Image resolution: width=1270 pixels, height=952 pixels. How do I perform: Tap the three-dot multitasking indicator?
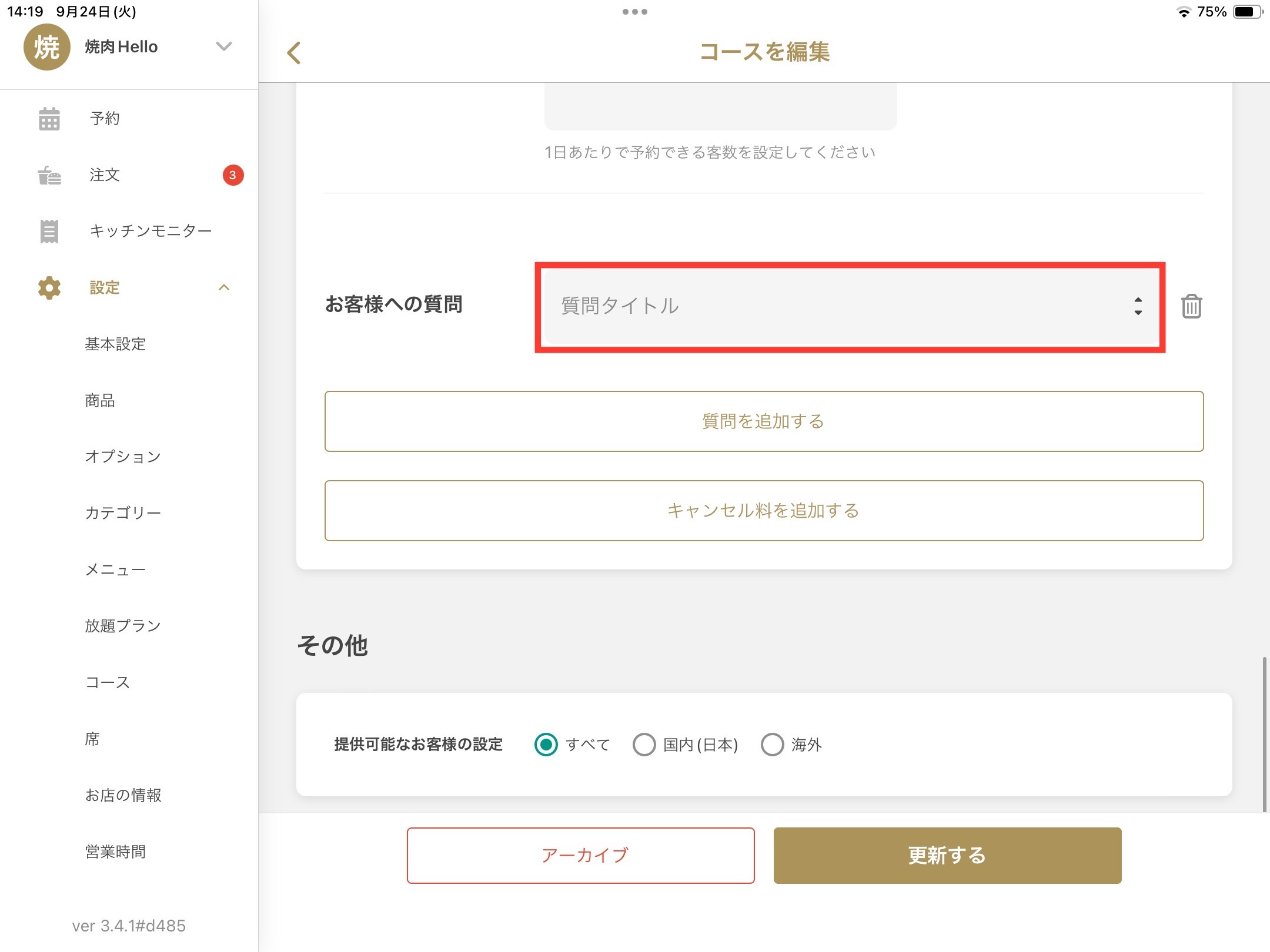click(635, 12)
